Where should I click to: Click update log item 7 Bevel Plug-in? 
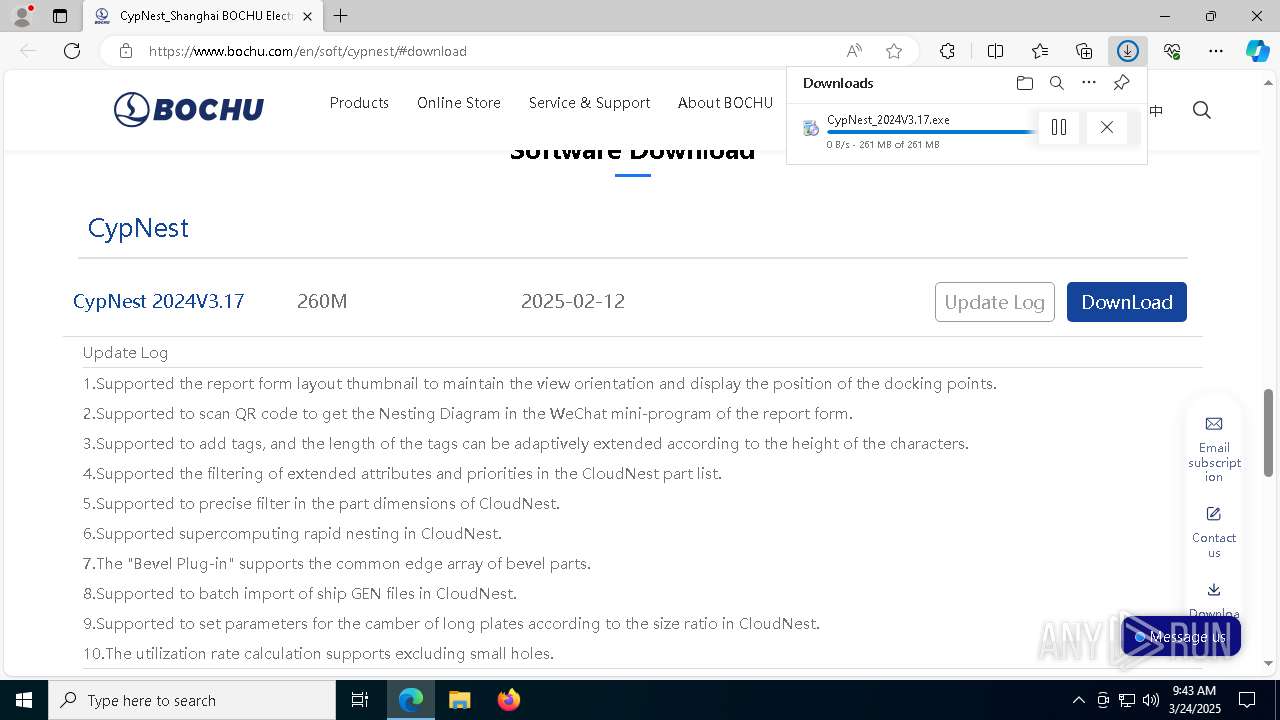coord(337,563)
